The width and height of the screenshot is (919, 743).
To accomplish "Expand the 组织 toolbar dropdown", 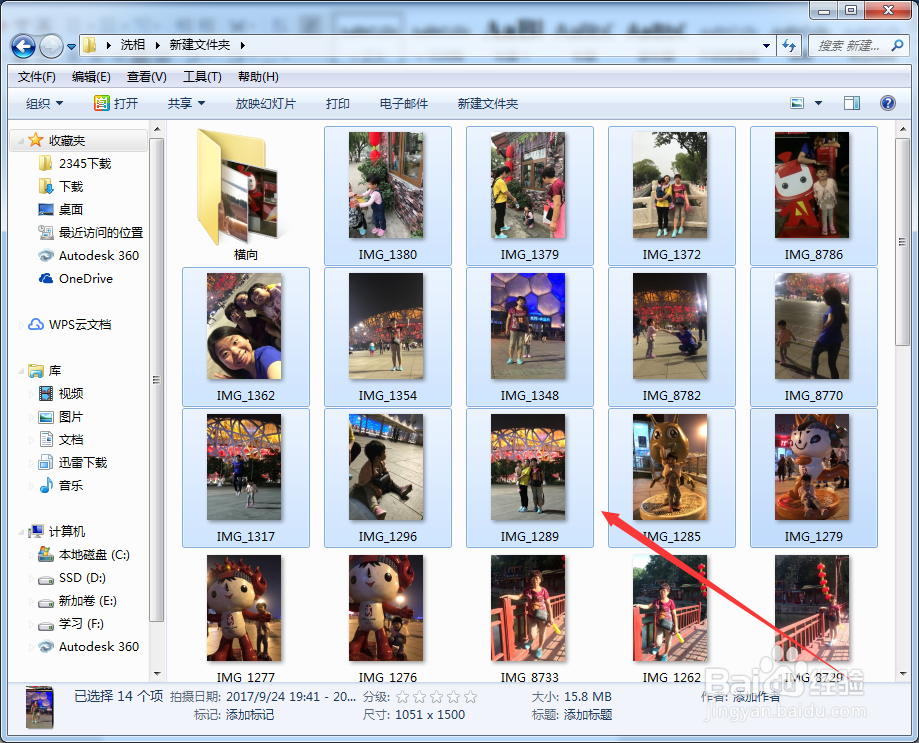I will (45, 104).
